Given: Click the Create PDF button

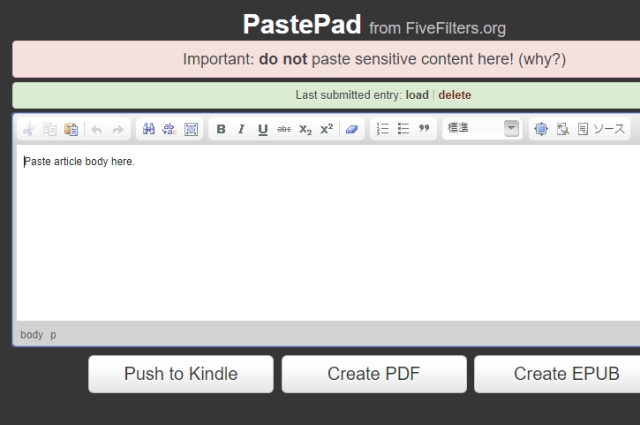Looking at the screenshot, I should (x=373, y=374).
